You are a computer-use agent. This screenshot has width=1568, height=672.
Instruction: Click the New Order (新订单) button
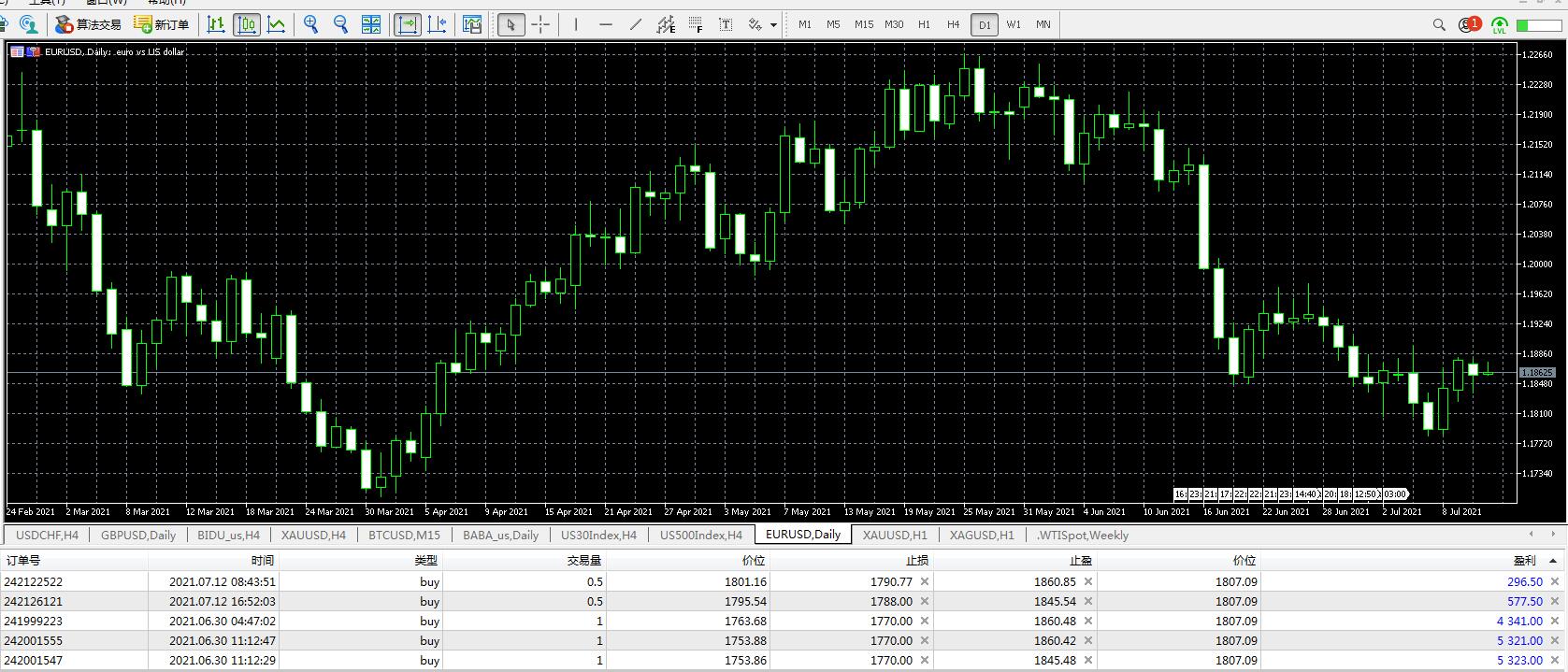click(162, 24)
